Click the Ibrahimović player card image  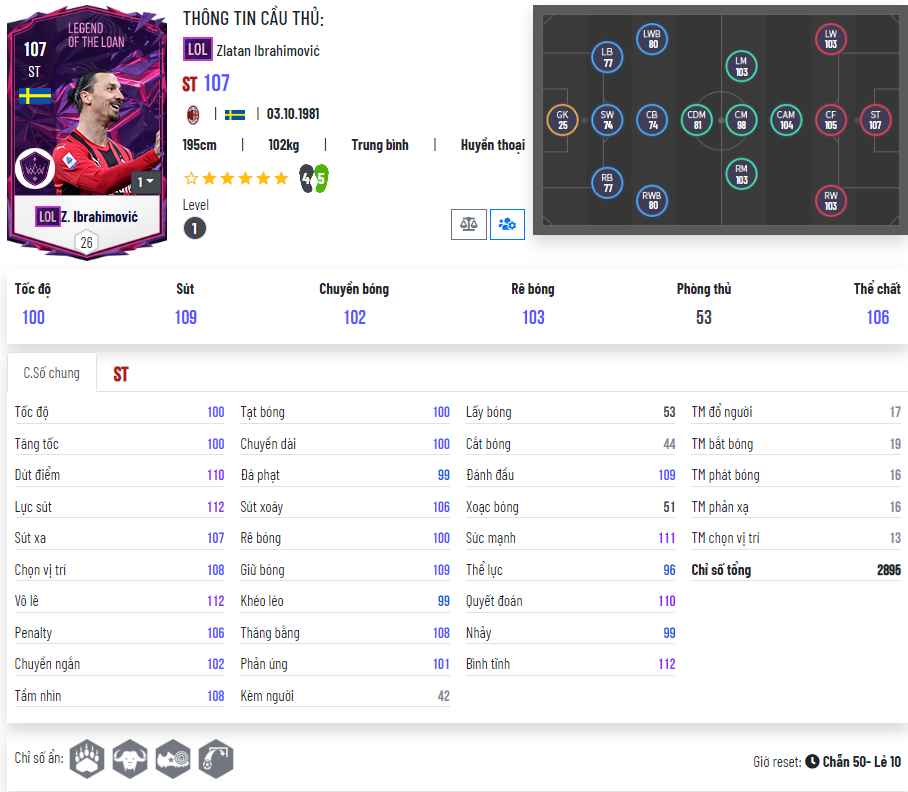(87, 133)
